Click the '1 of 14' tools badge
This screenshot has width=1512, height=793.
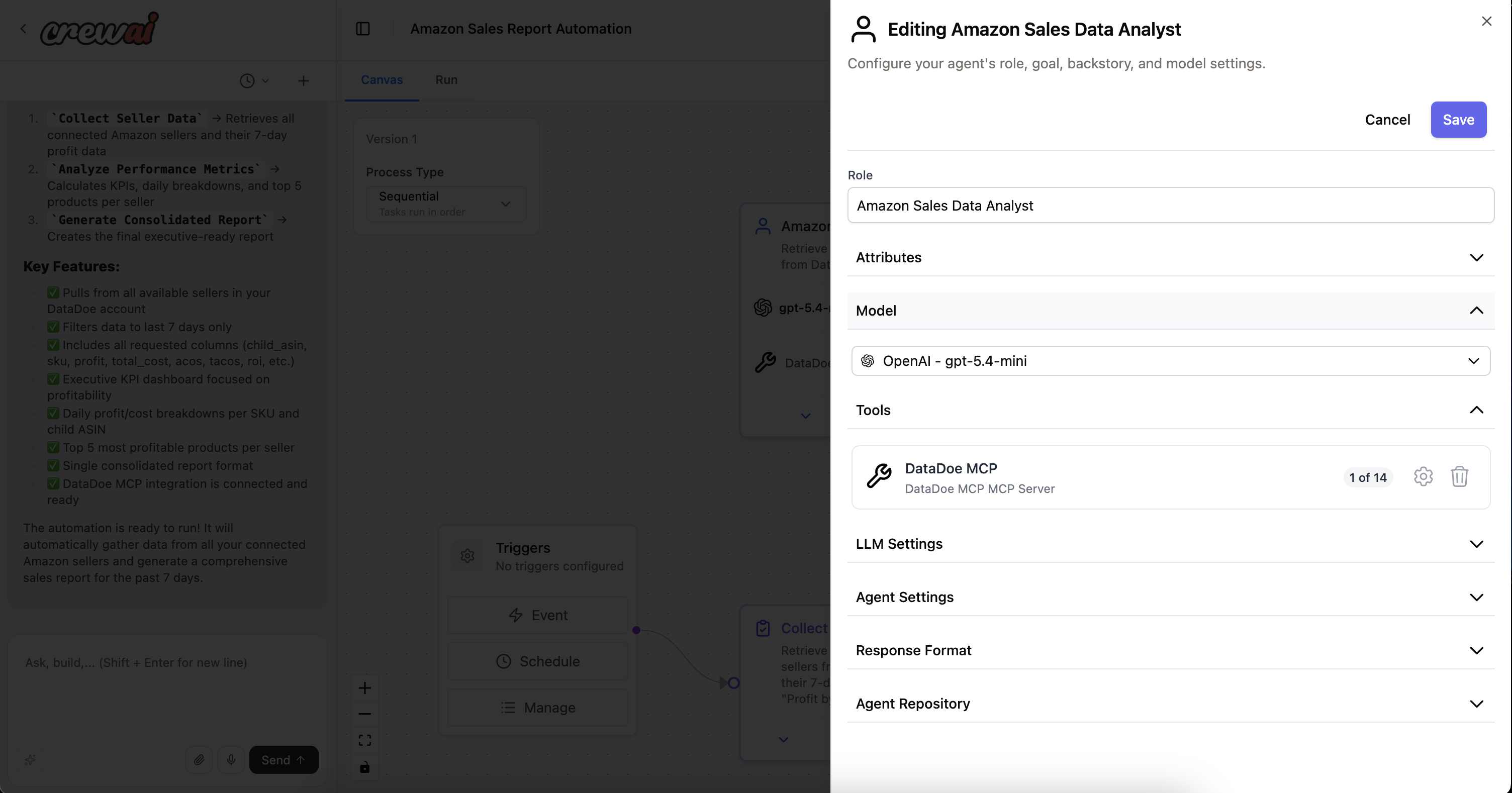tap(1368, 478)
